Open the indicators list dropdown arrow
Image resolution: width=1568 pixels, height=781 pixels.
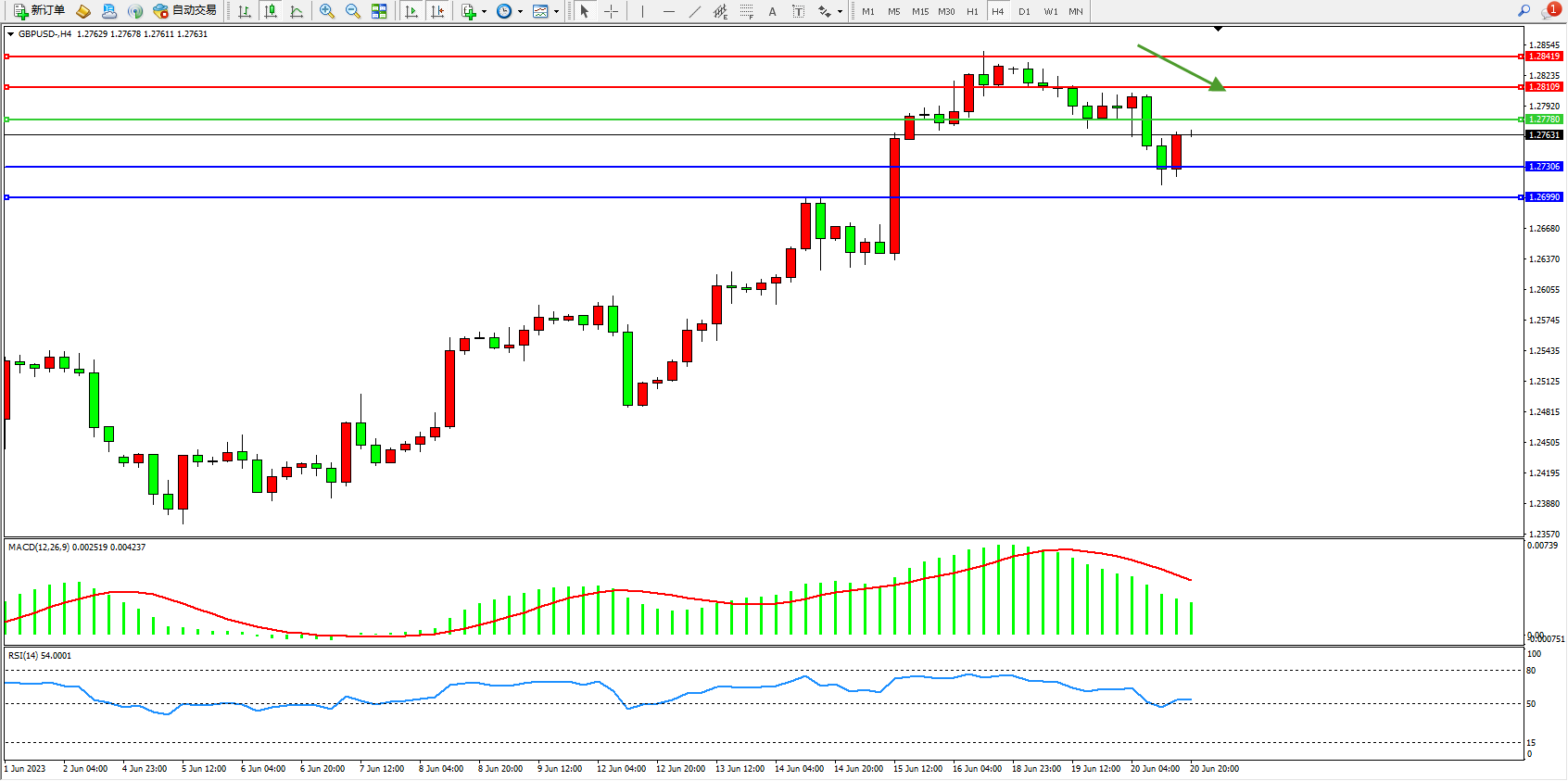pos(484,12)
